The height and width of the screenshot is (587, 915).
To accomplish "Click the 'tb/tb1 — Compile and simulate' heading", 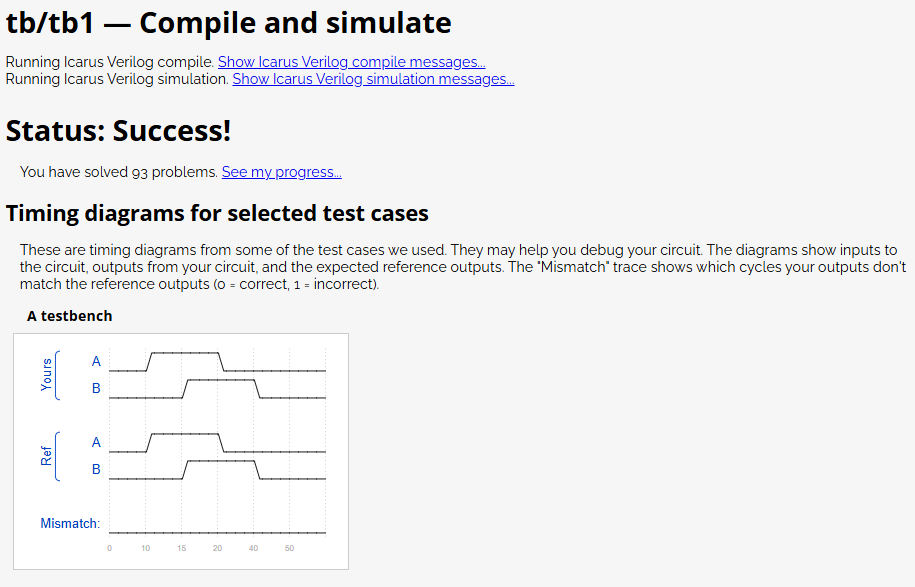I will [x=228, y=23].
